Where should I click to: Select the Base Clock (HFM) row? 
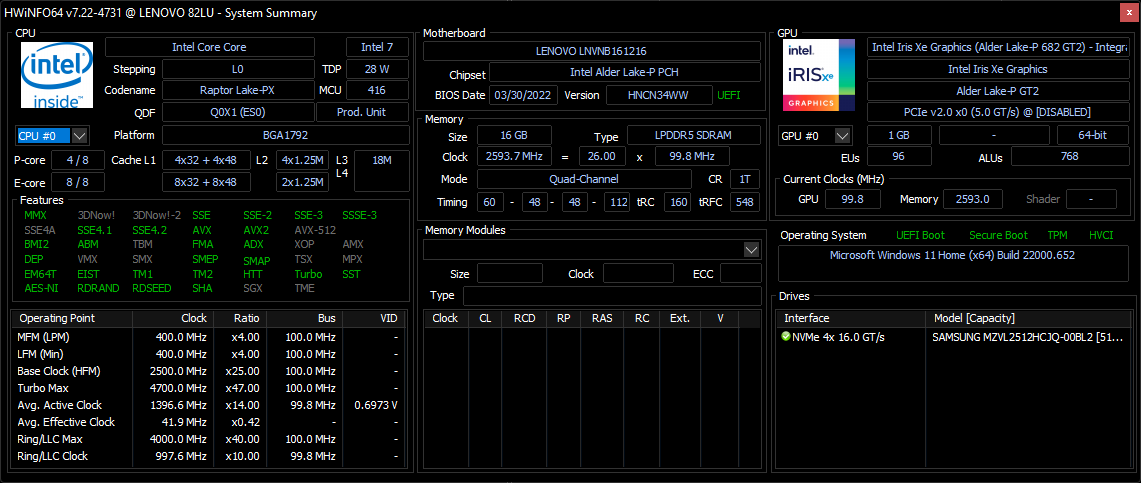207,371
